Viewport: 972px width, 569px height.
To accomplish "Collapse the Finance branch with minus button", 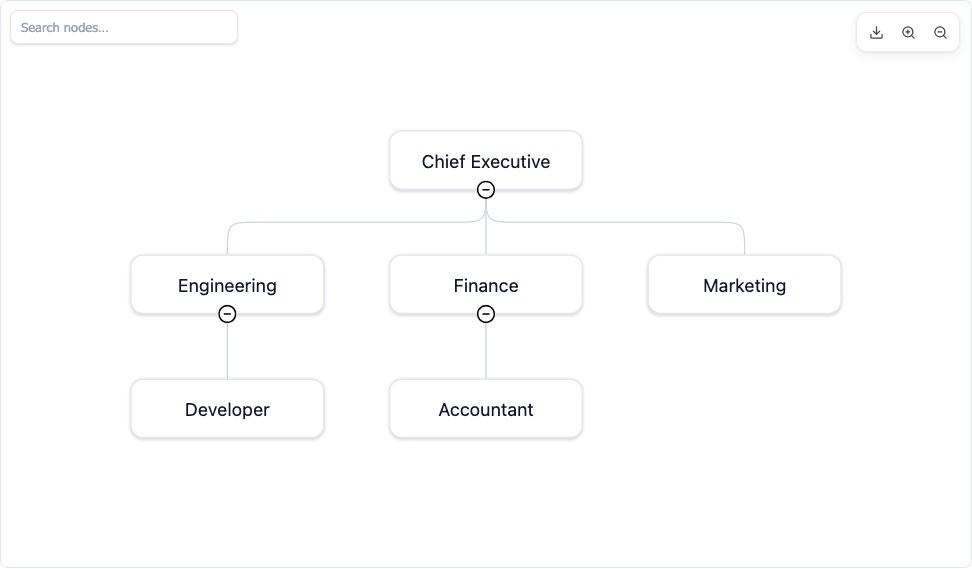I will click(x=486, y=314).
